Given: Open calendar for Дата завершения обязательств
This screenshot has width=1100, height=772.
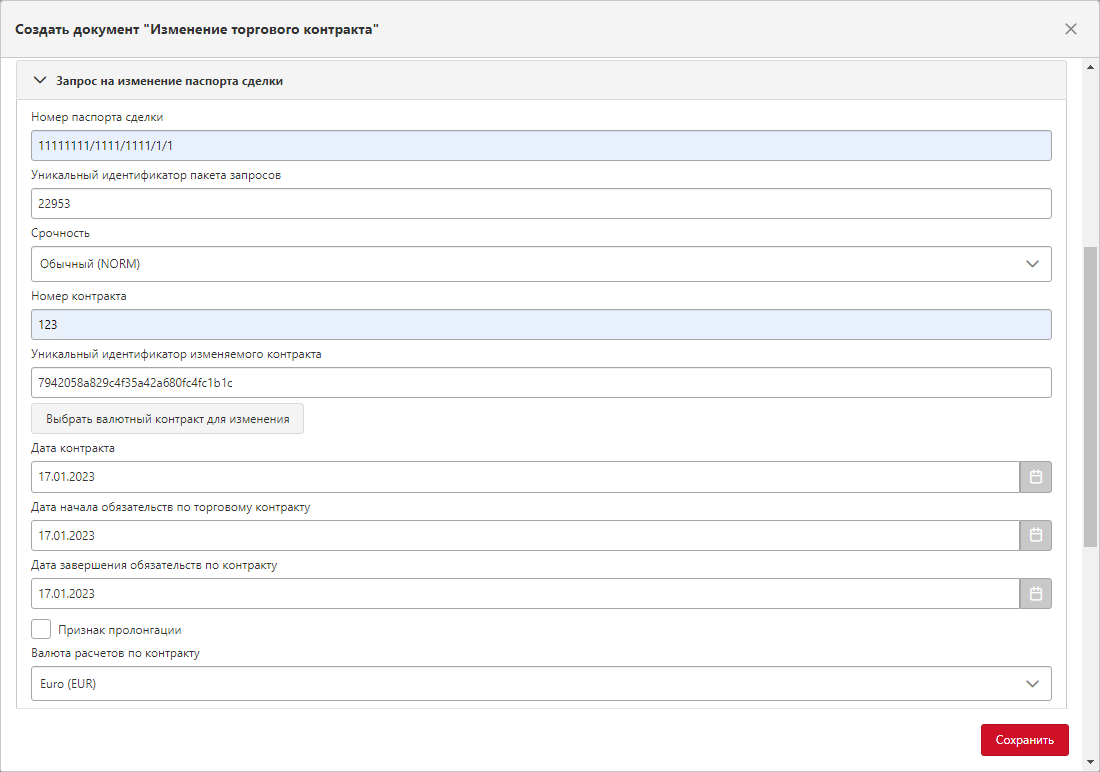Looking at the screenshot, I should pos(1035,594).
